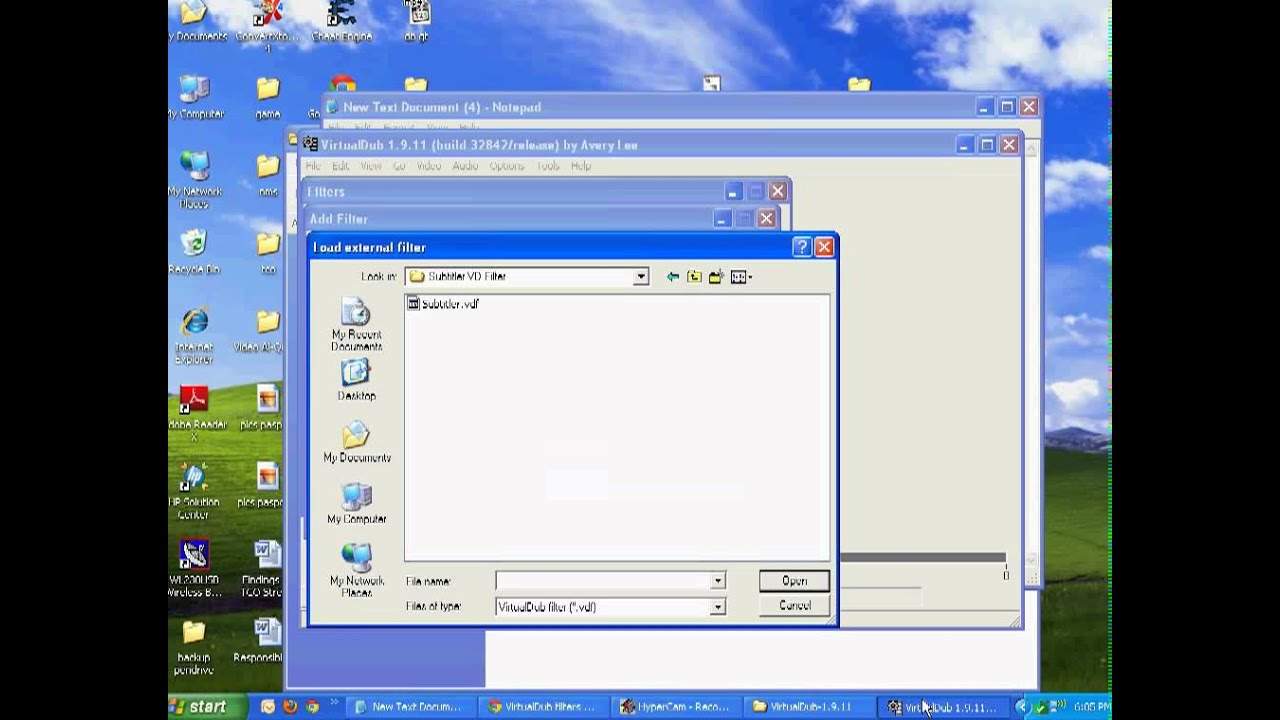Close the Add Filter dialog
1280x720 pixels.
click(766, 218)
